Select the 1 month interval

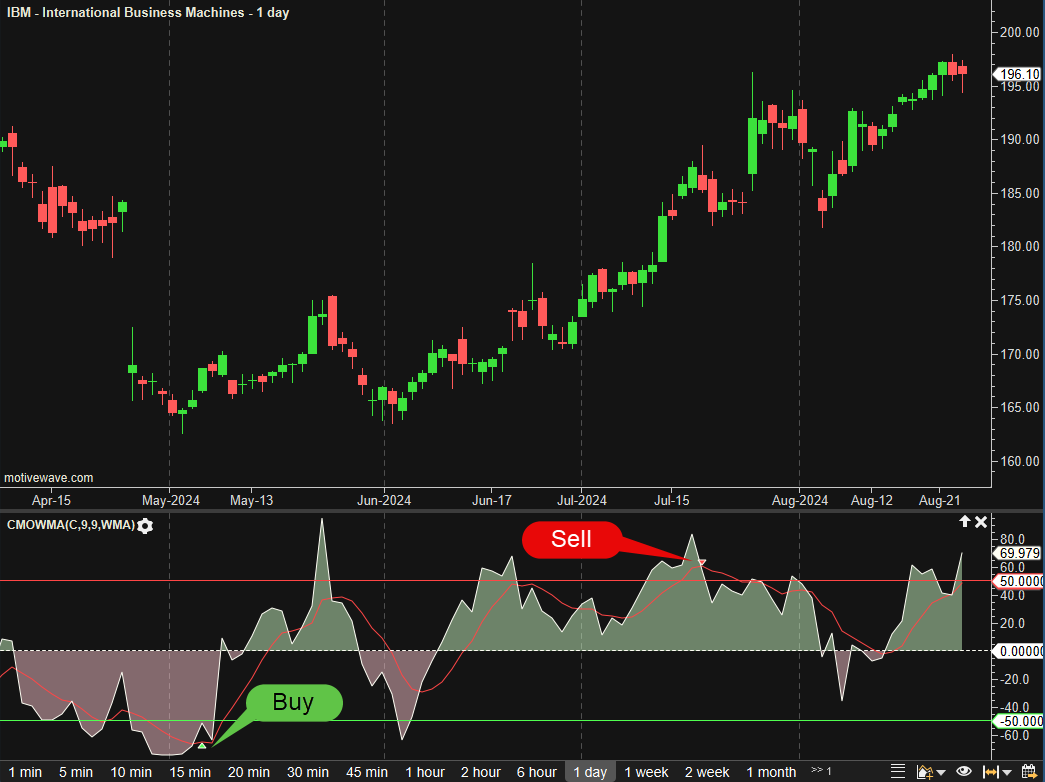coord(771,772)
